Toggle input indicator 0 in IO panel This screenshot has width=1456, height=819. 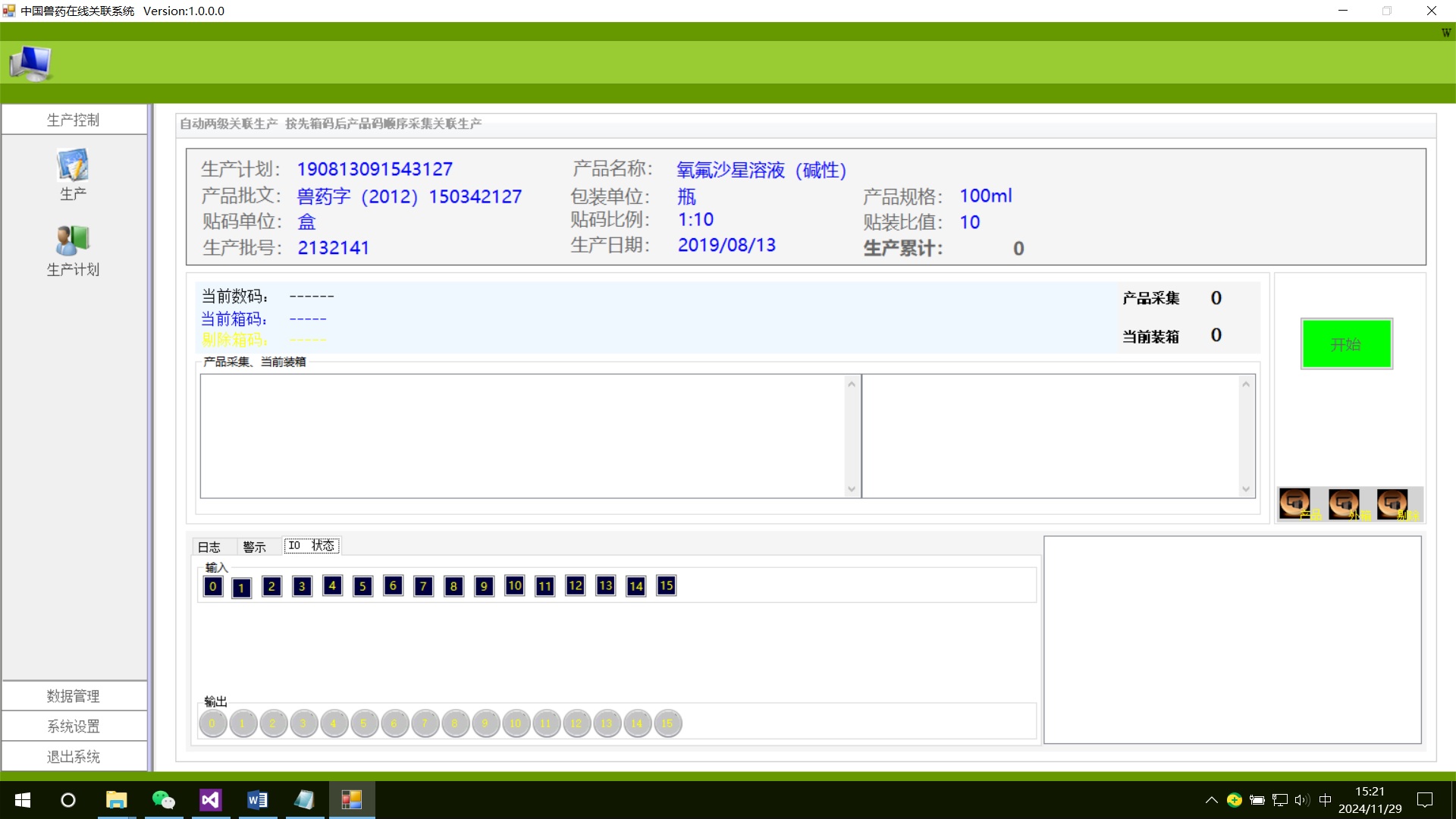point(213,585)
